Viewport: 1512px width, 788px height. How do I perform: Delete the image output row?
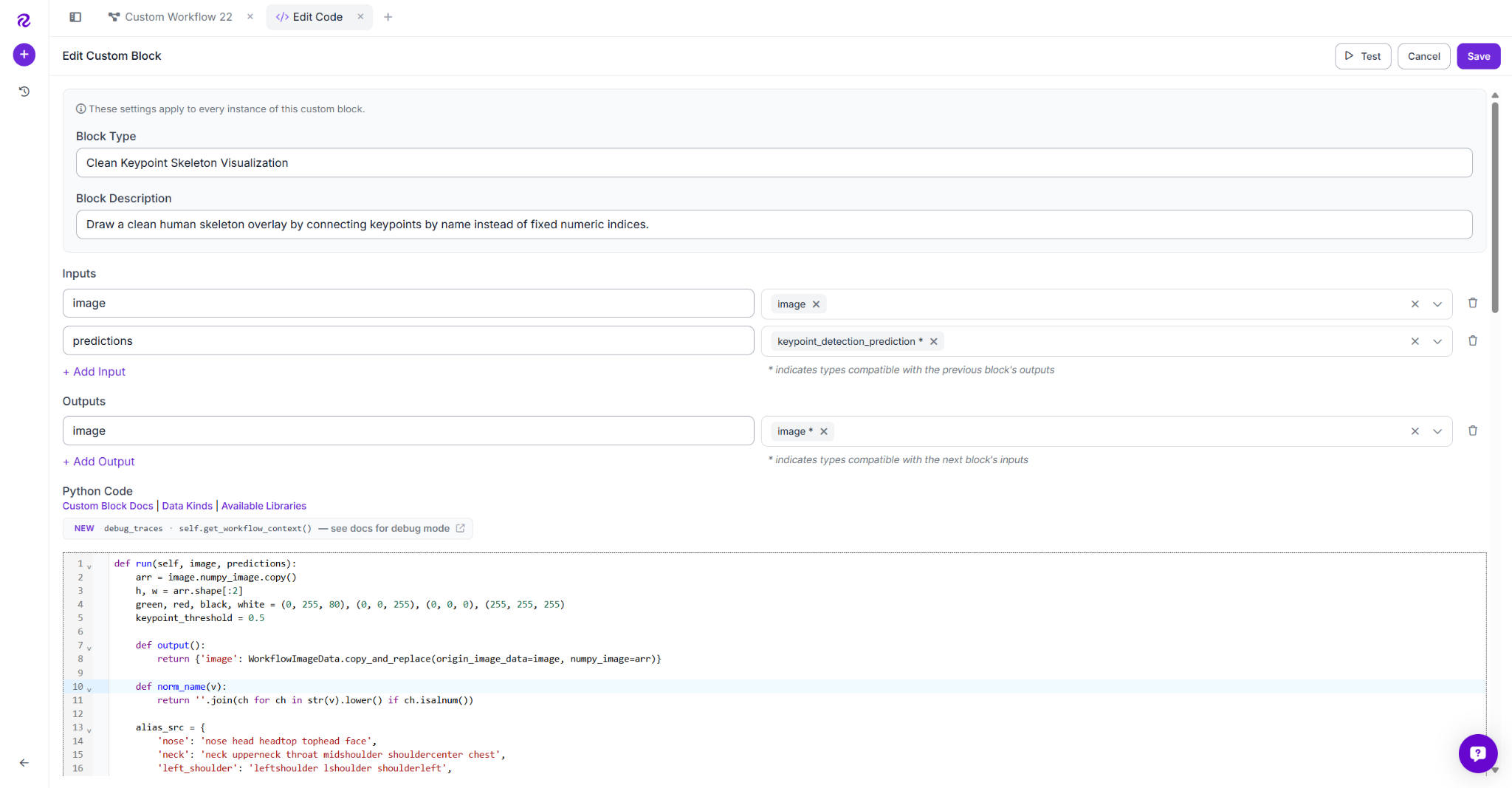(x=1473, y=431)
